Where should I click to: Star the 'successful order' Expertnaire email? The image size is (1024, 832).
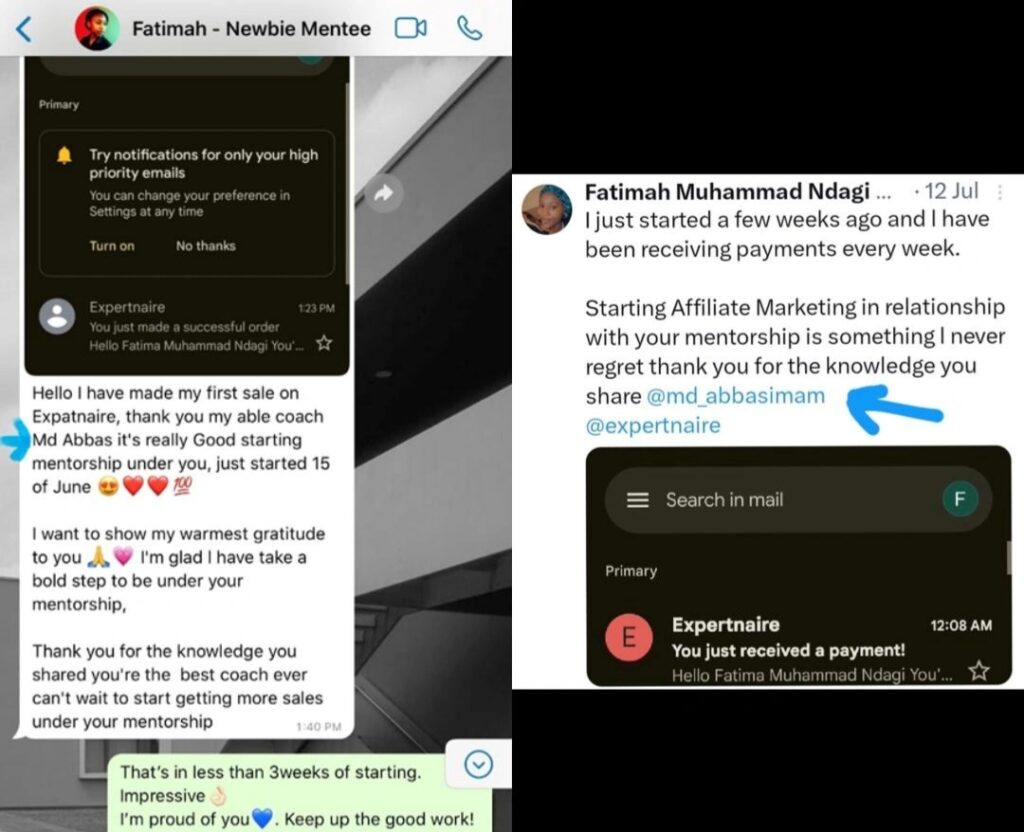[324, 343]
